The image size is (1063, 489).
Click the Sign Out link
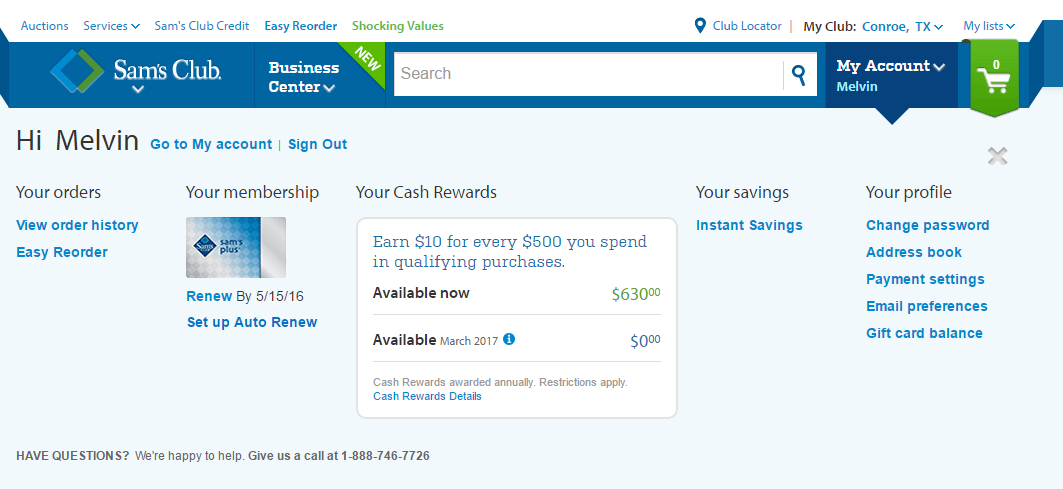(x=317, y=144)
